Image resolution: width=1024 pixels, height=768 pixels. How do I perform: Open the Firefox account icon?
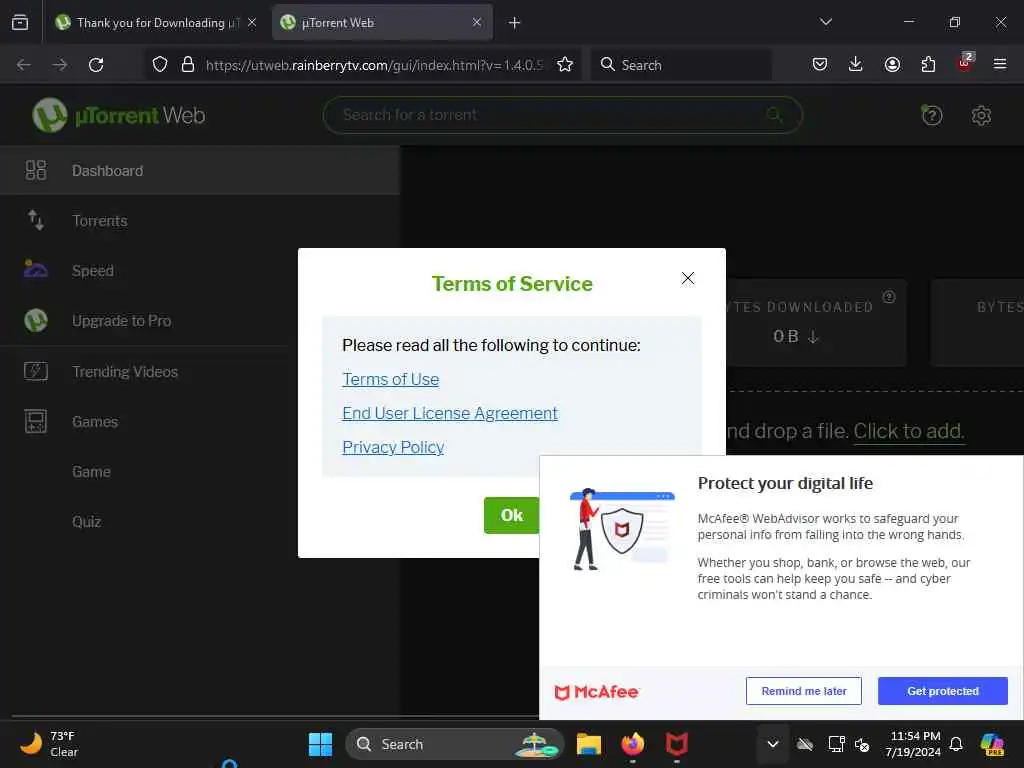[x=892, y=65]
